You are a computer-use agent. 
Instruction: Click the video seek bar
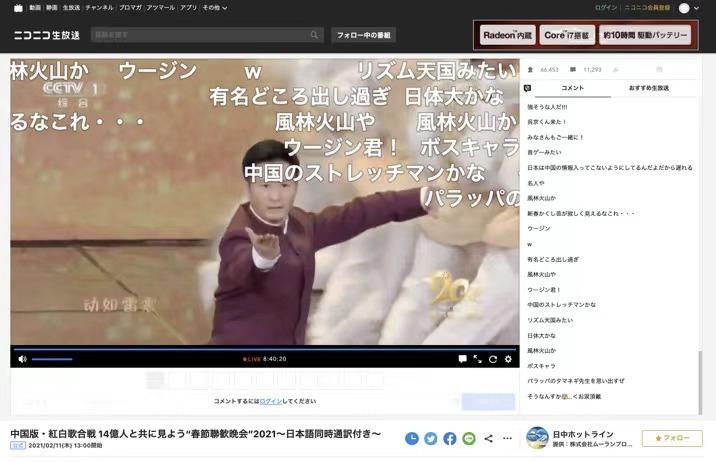265,349
